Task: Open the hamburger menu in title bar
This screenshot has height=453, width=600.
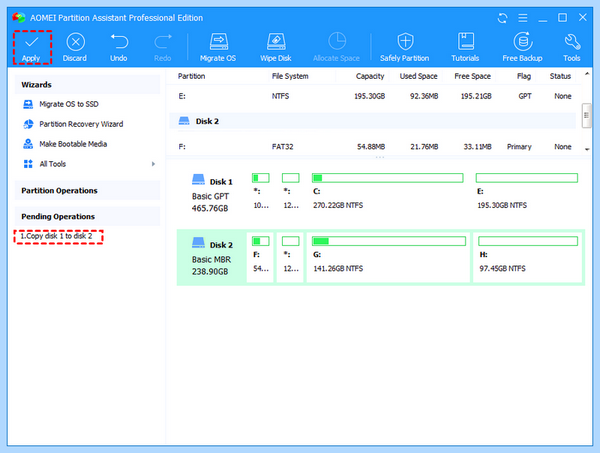Action: pos(523,18)
